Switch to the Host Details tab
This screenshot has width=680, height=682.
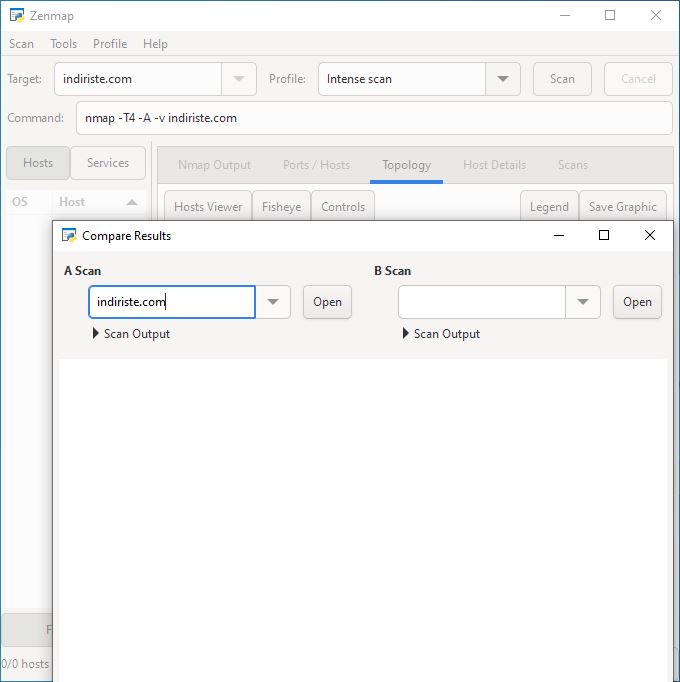point(495,165)
